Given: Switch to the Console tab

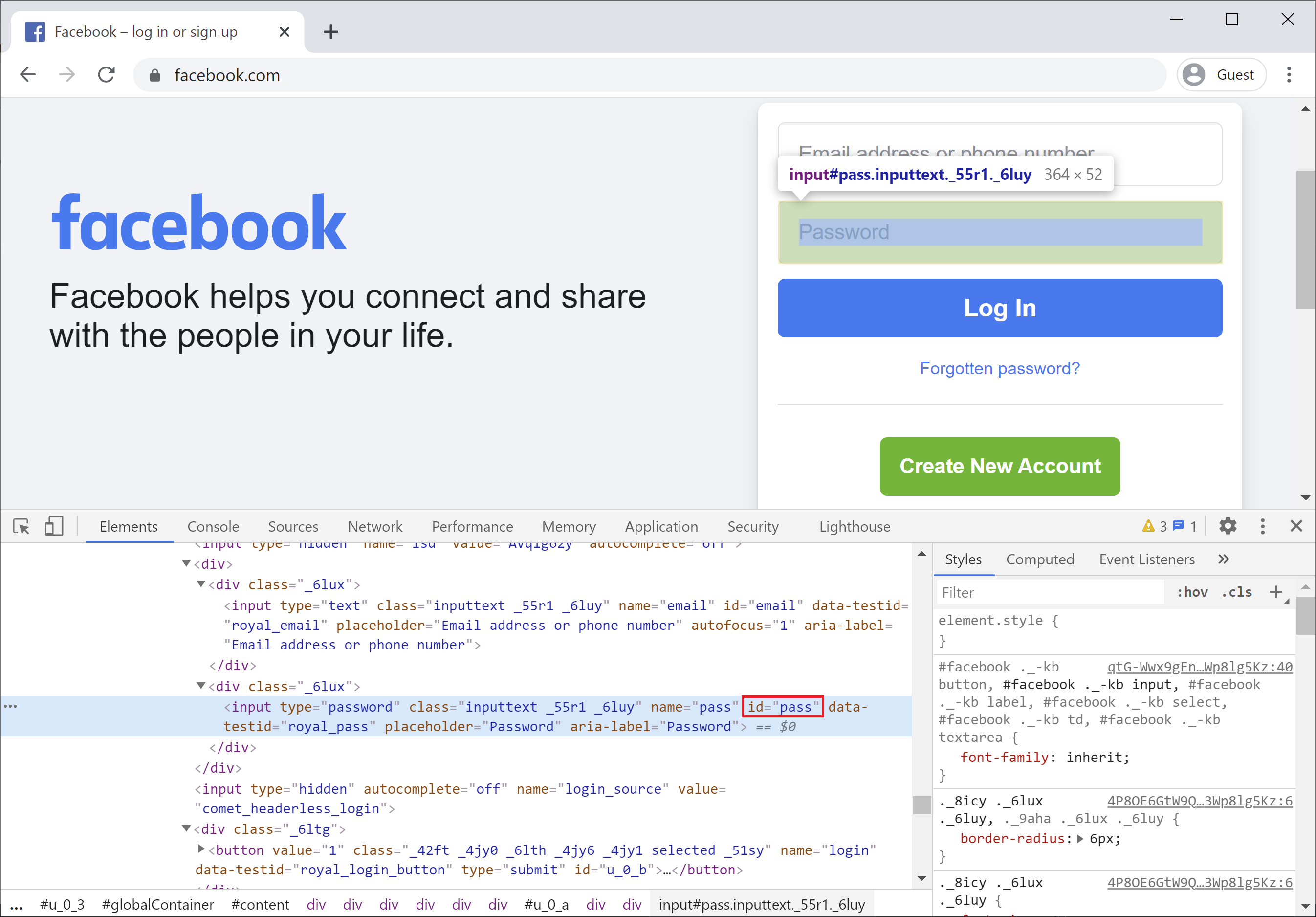Looking at the screenshot, I should click(213, 526).
